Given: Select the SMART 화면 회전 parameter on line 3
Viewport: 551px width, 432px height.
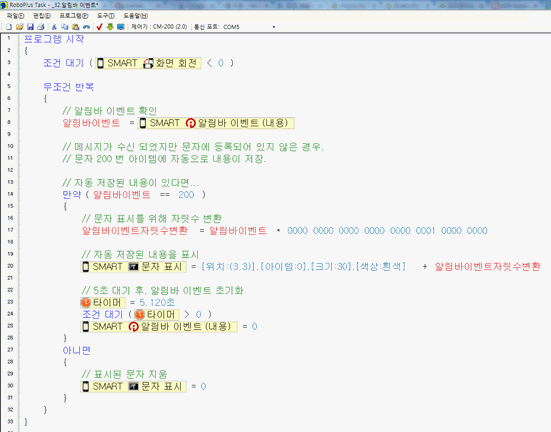Looking at the screenshot, I should [x=148, y=63].
